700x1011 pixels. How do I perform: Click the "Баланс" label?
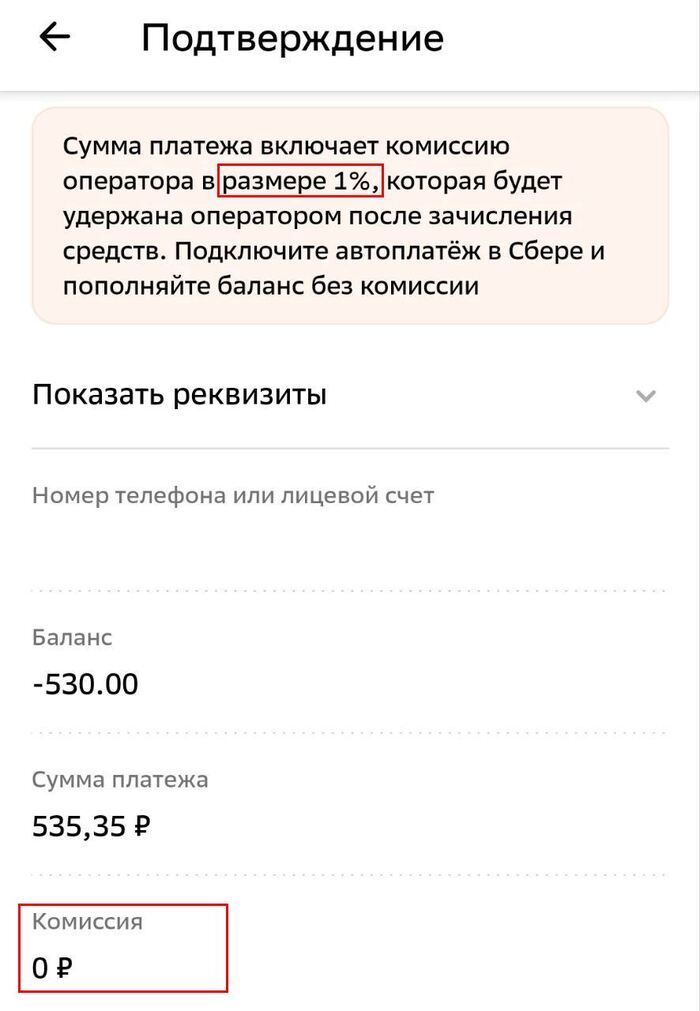coord(72,637)
